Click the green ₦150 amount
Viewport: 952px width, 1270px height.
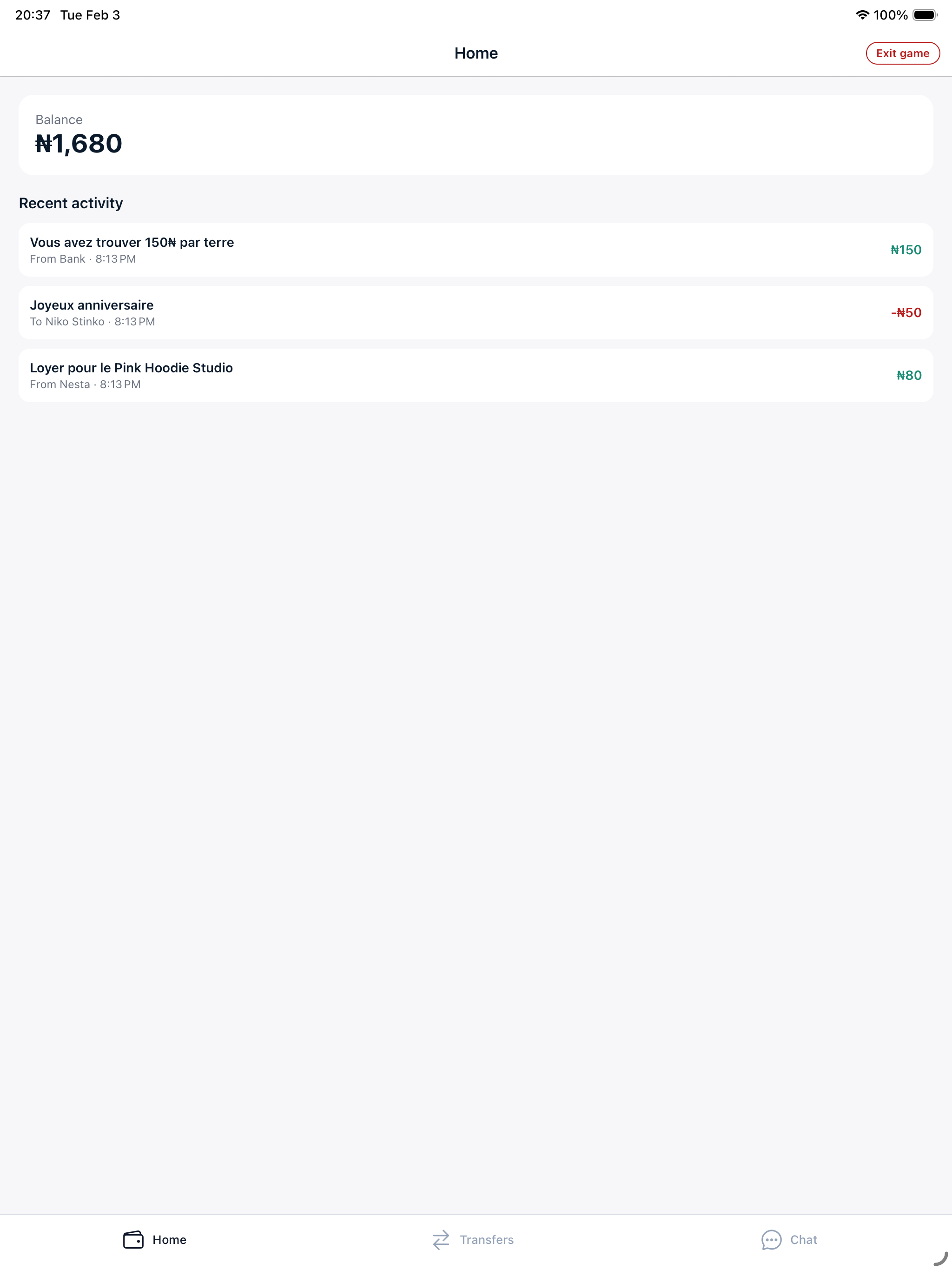pyautogui.click(x=906, y=250)
